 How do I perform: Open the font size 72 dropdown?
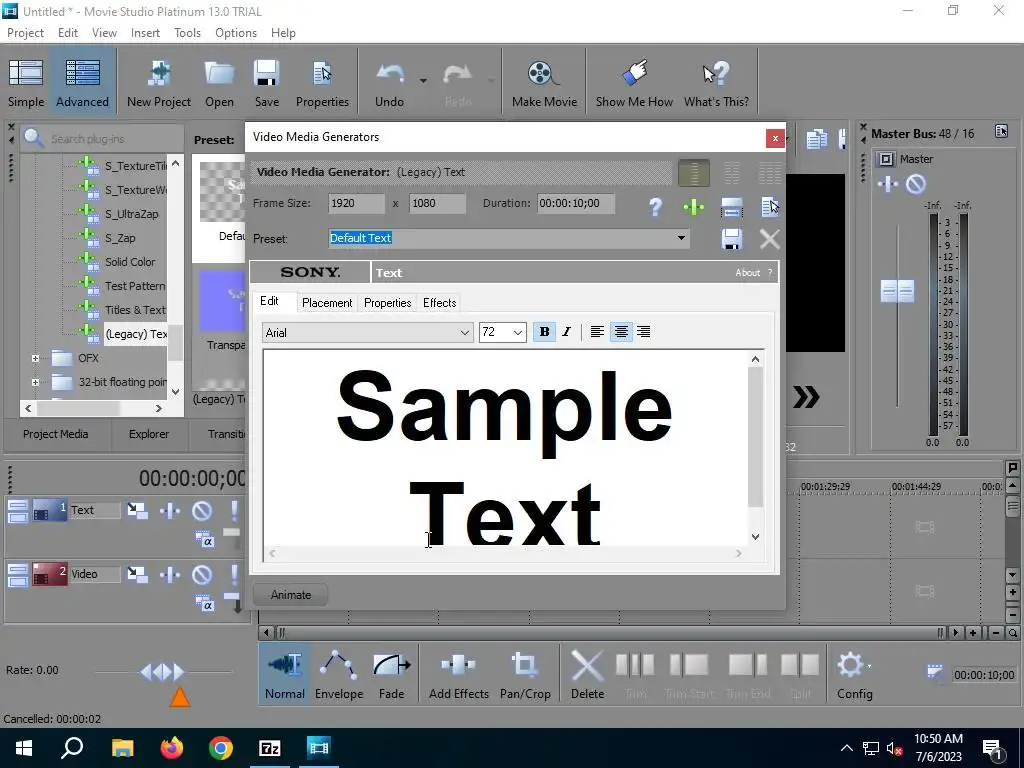(517, 333)
